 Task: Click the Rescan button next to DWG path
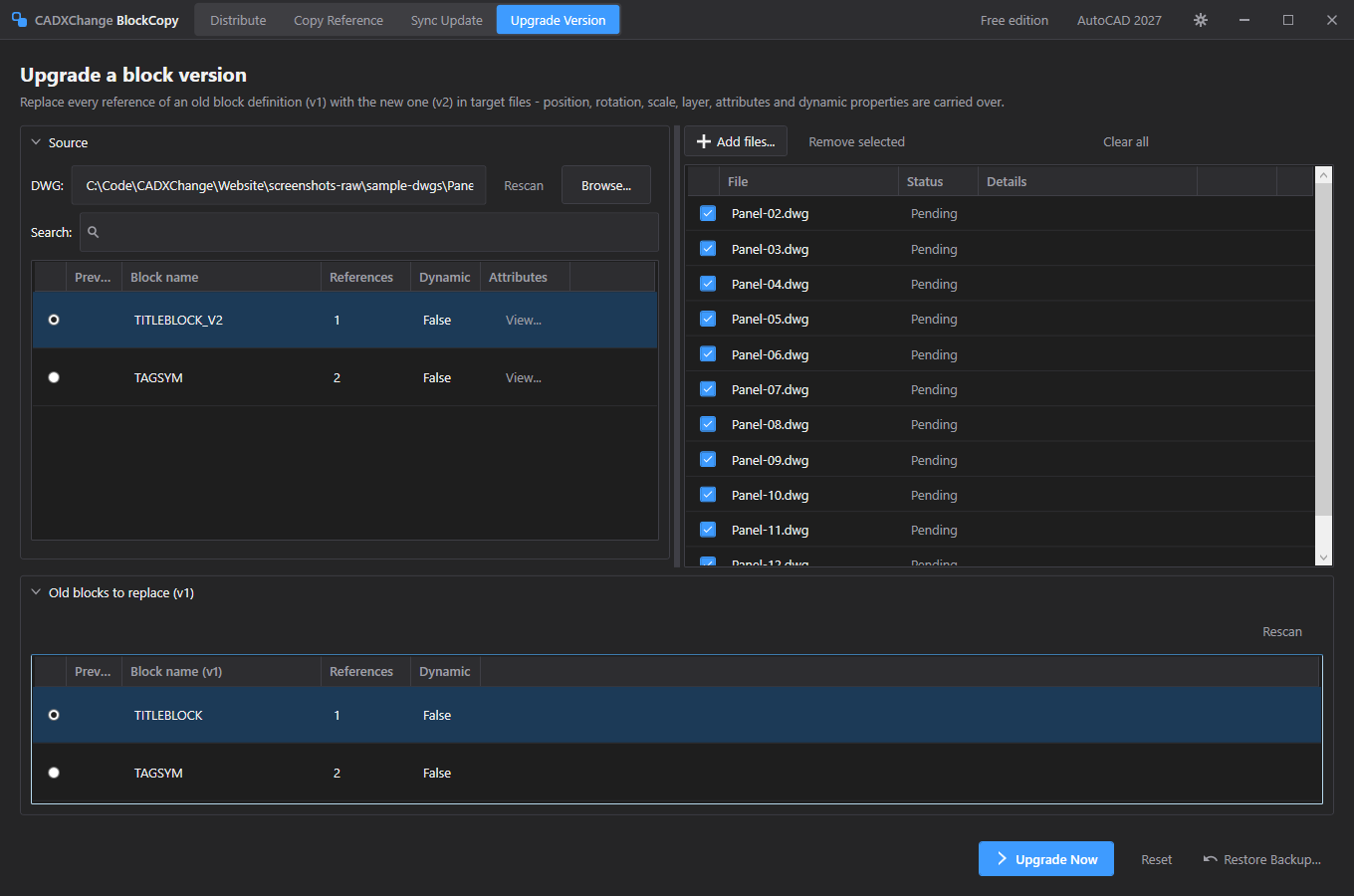(524, 185)
